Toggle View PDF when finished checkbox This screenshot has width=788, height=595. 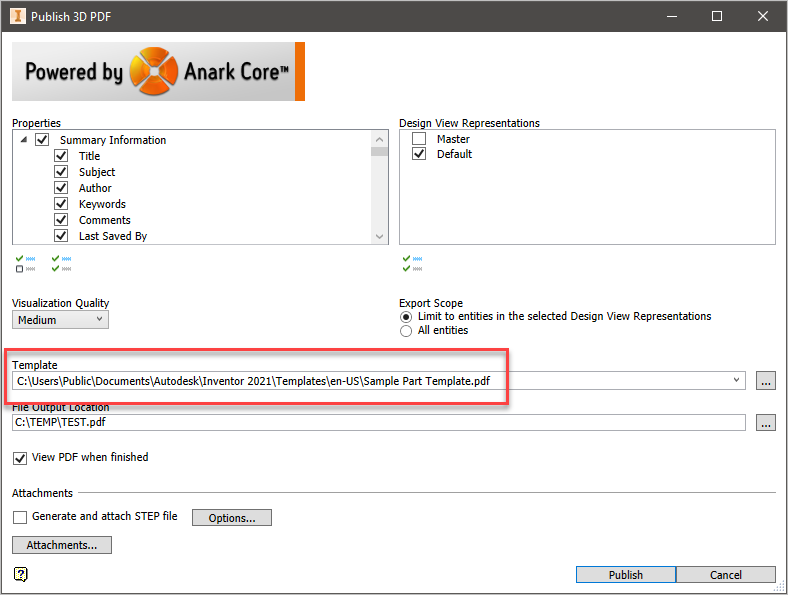coord(20,458)
